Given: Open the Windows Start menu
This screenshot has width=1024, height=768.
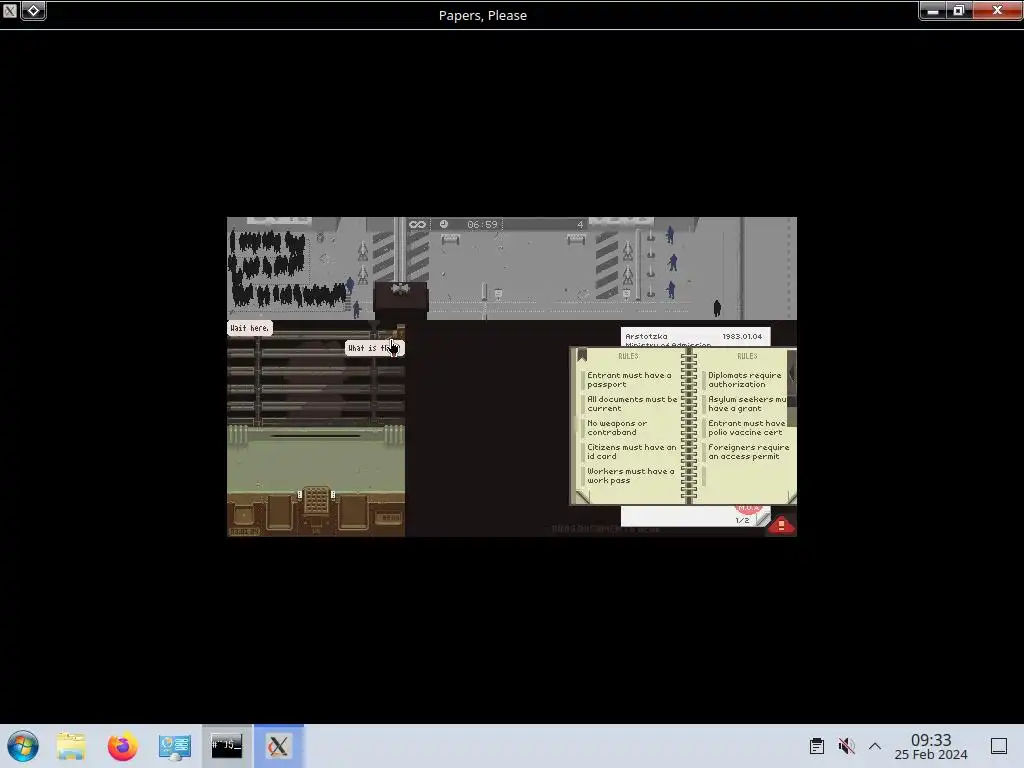Looking at the screenshot, I should click(x=23, y=746).
